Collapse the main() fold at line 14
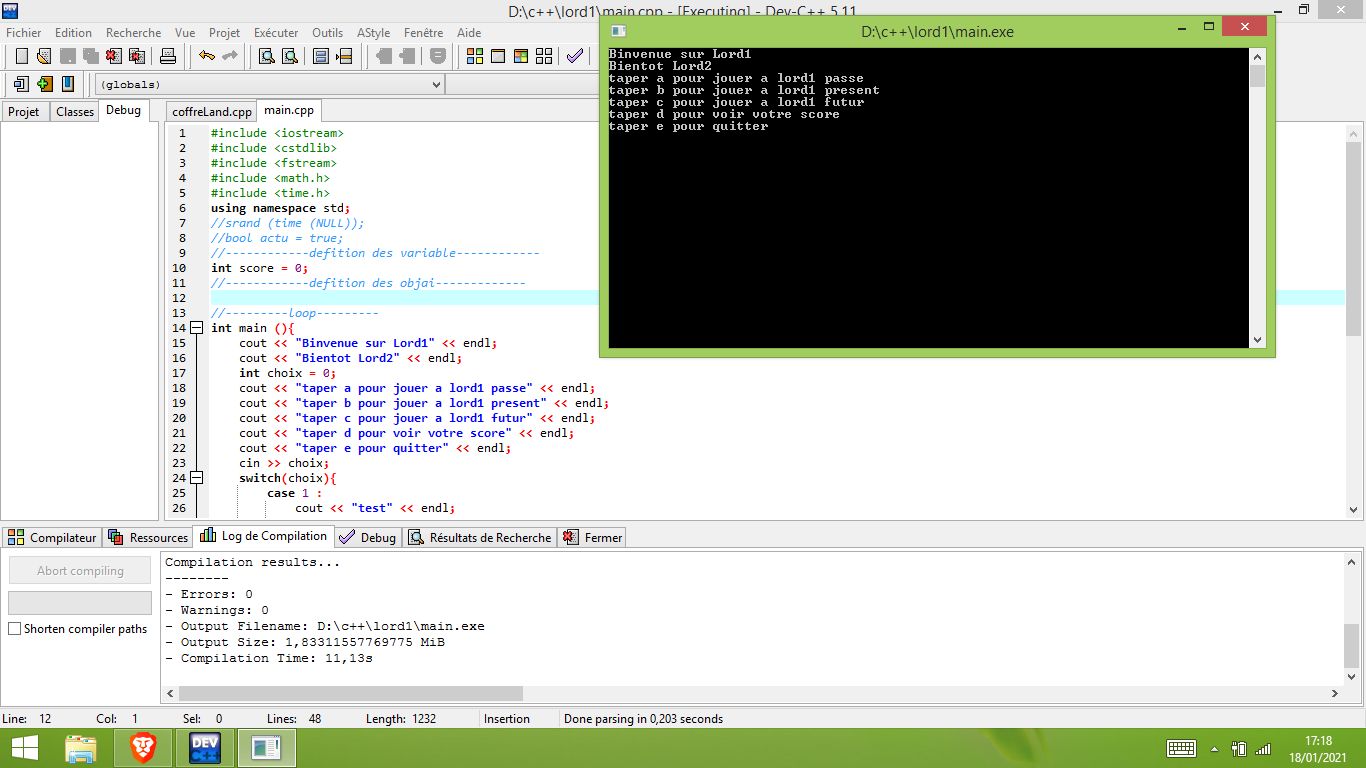The image size is (1366, 768). click(x=196, y=328)
